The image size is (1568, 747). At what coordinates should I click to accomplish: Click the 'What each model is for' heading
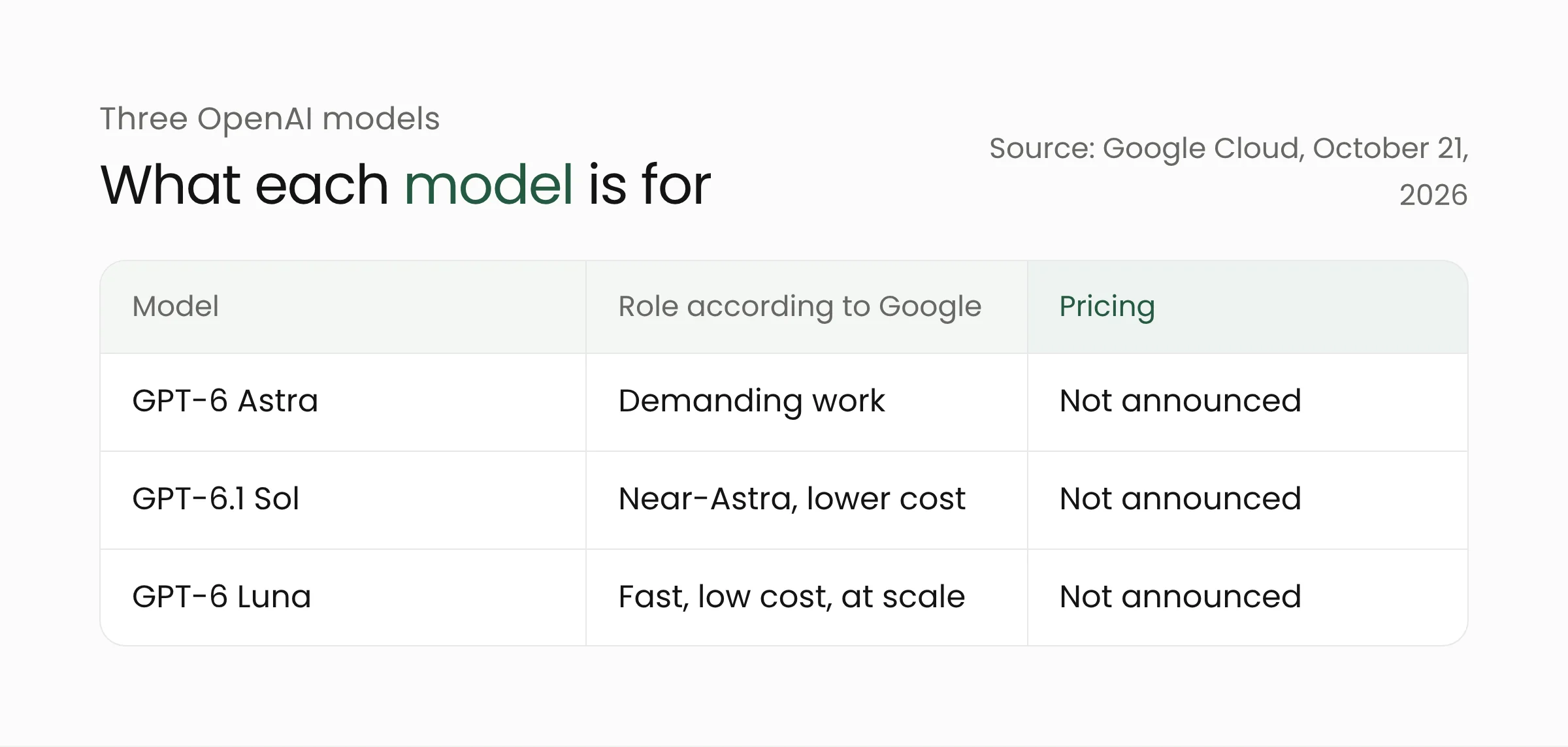405,185
